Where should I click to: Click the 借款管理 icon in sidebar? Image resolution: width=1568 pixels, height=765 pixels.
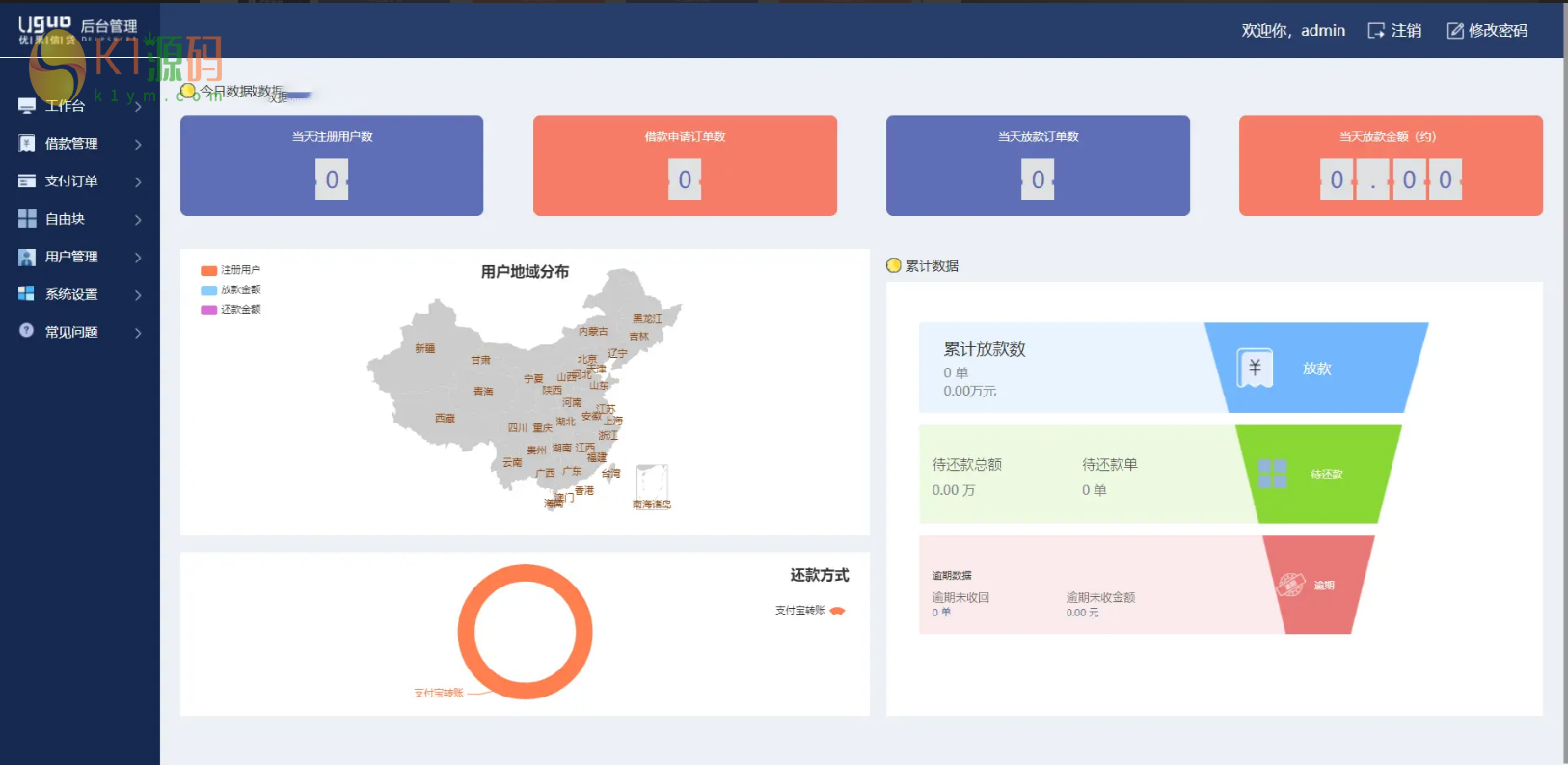(x=27, y=144)
